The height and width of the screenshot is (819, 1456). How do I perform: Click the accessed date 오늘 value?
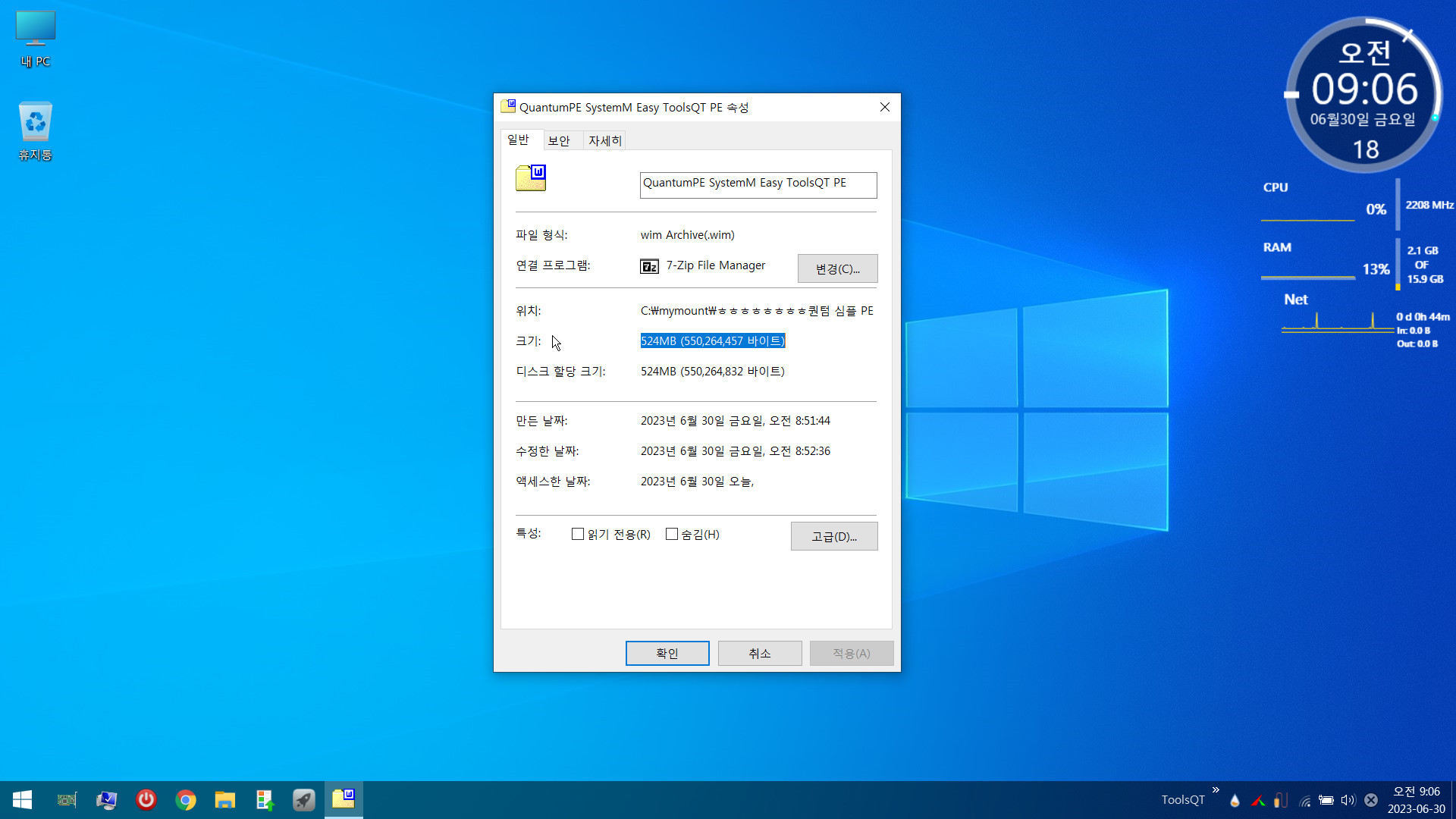pyautogui.click(x=697, y=482)
